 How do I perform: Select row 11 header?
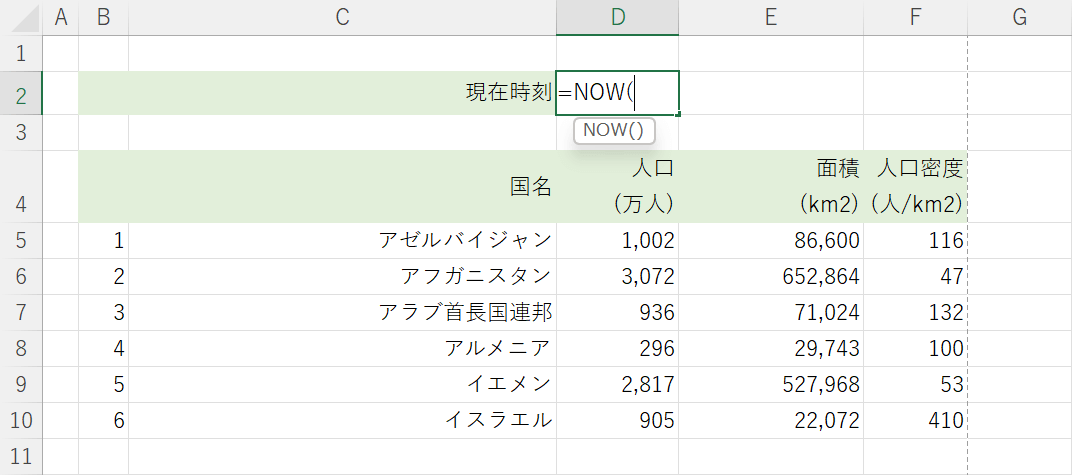point(22,457)
